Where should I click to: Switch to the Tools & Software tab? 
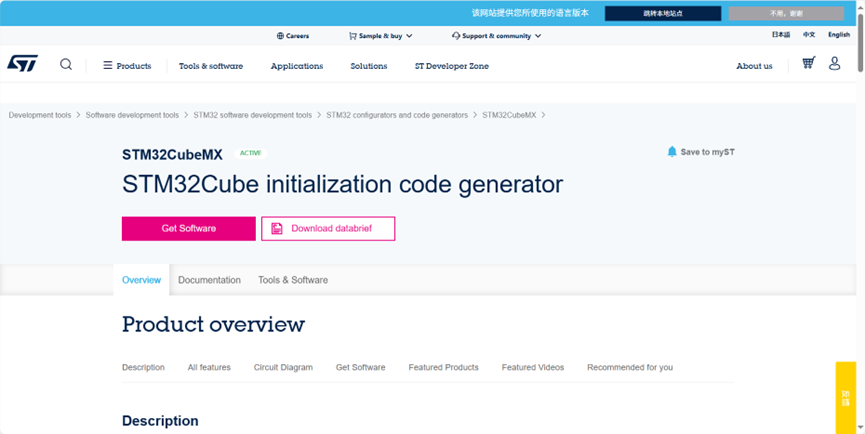[293, 280]
